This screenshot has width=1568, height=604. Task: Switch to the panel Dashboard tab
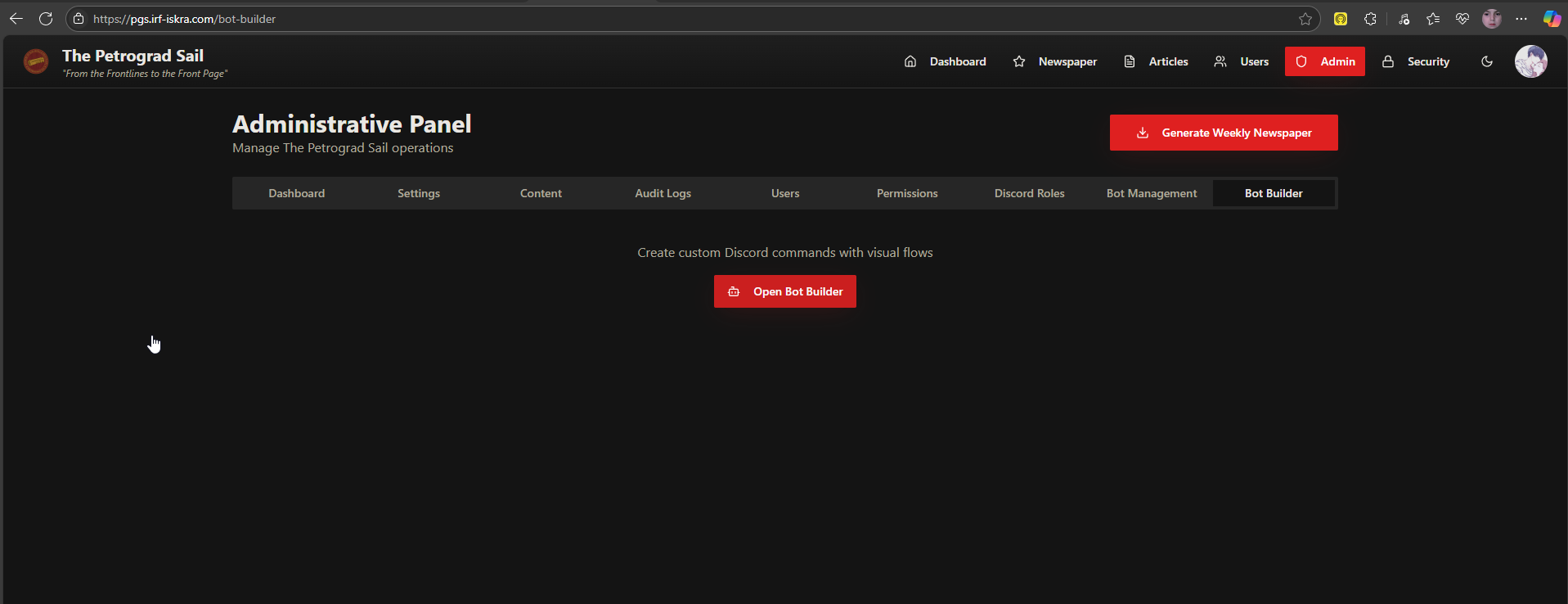point(297,193)
